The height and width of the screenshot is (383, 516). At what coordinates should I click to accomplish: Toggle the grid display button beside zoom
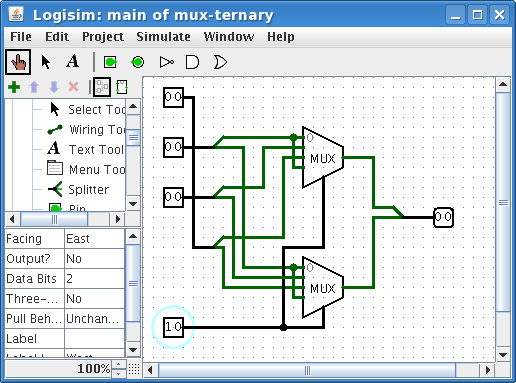(x=134, y=369)
